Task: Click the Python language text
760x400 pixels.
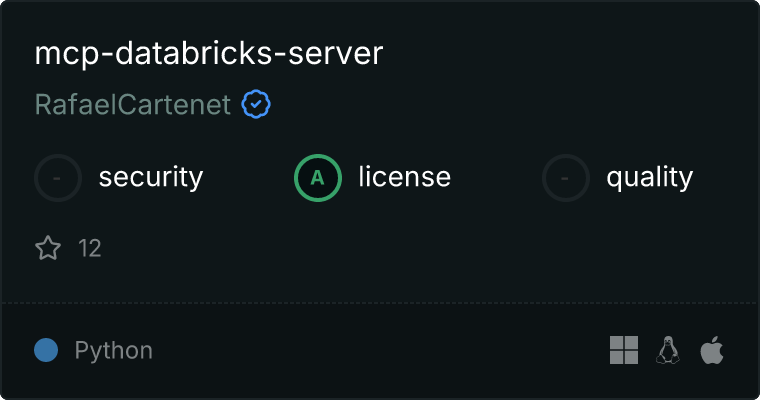Action: (113, 351)
